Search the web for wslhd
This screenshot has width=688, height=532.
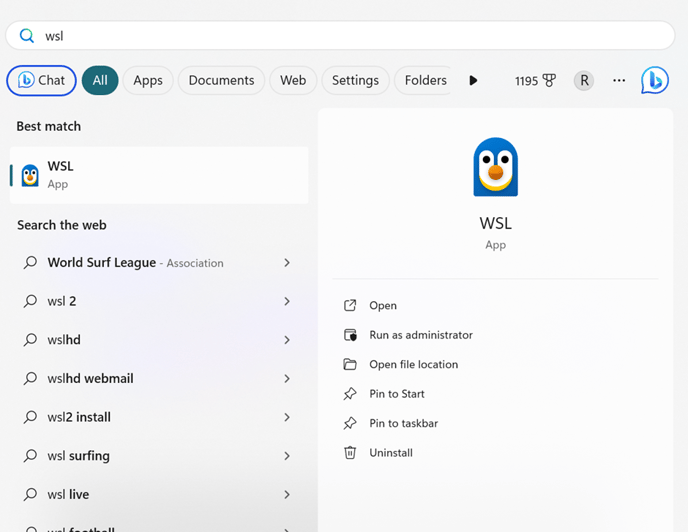click(64, 340)
